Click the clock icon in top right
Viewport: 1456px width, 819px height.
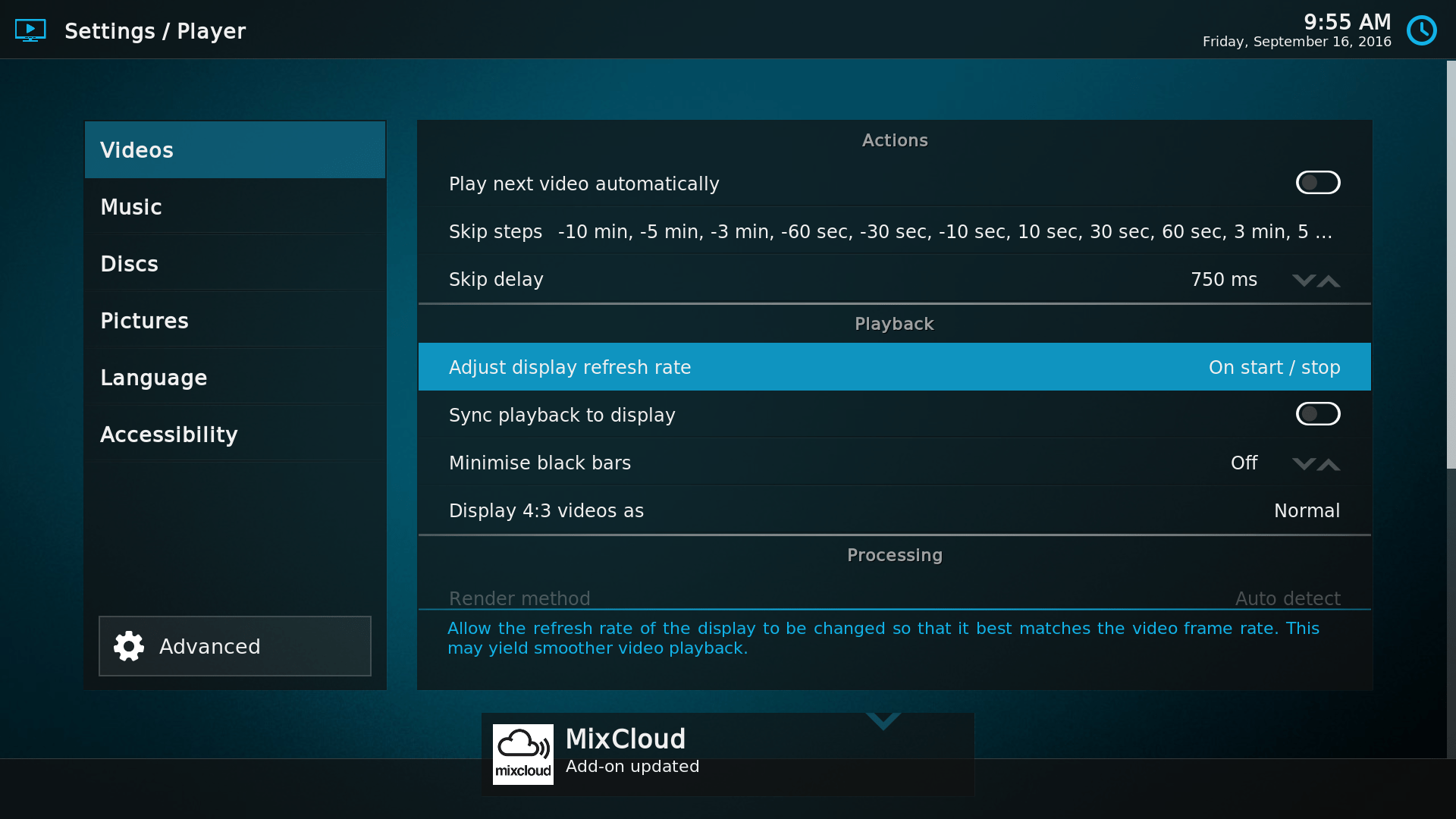click(x=1422, y=30)
